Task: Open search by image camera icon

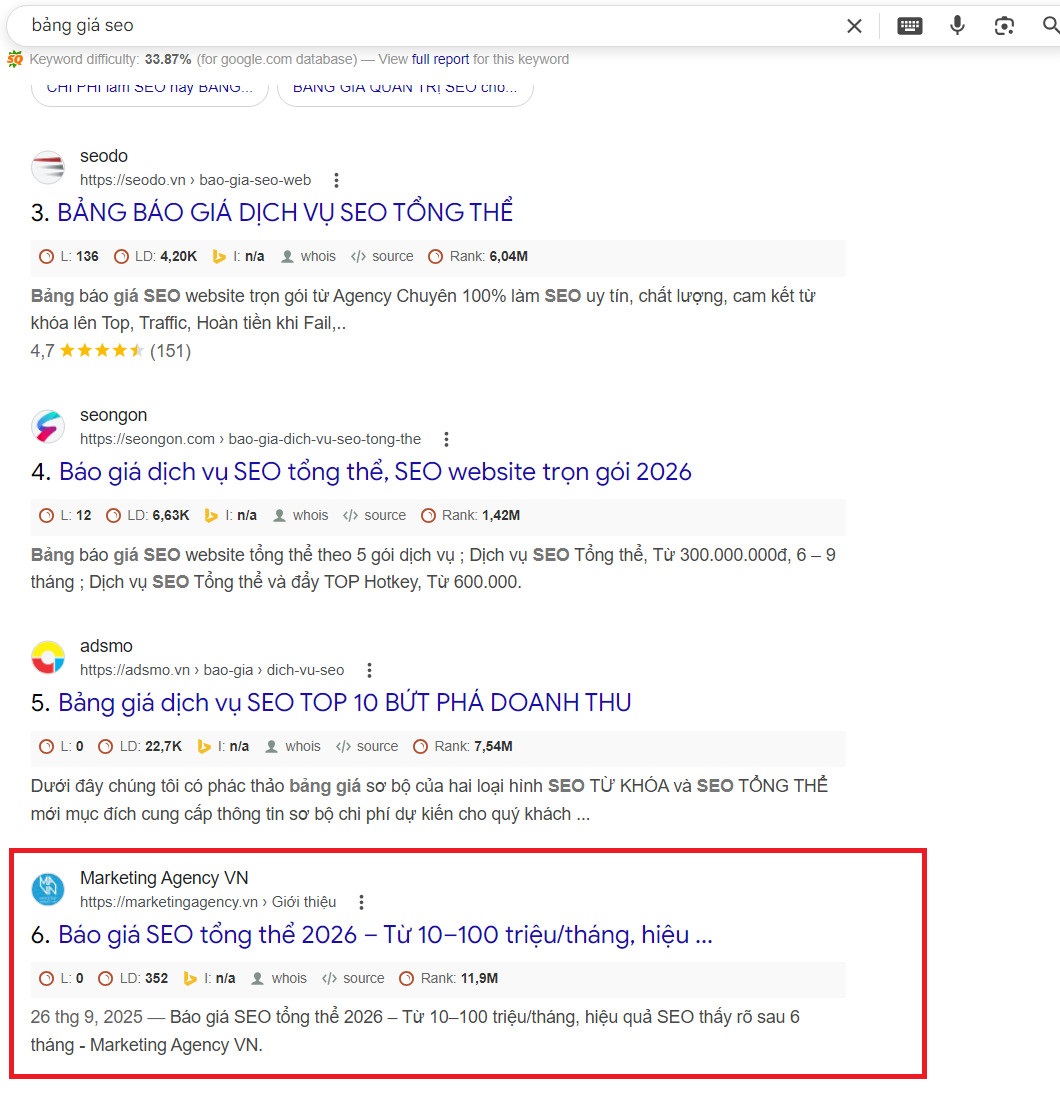Action: click(x=1004, y=26)
